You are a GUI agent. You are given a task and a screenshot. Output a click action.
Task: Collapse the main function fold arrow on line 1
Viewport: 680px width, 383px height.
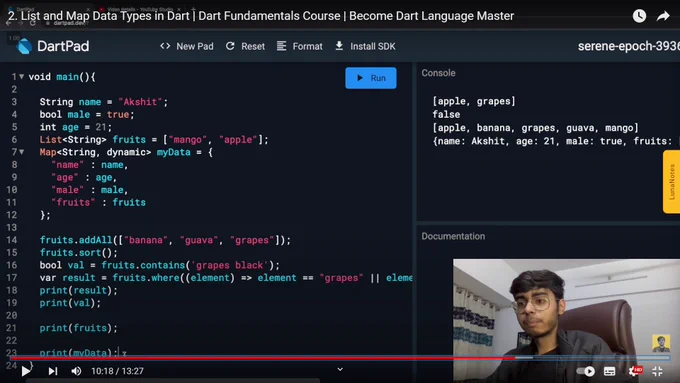pos(21,76)
